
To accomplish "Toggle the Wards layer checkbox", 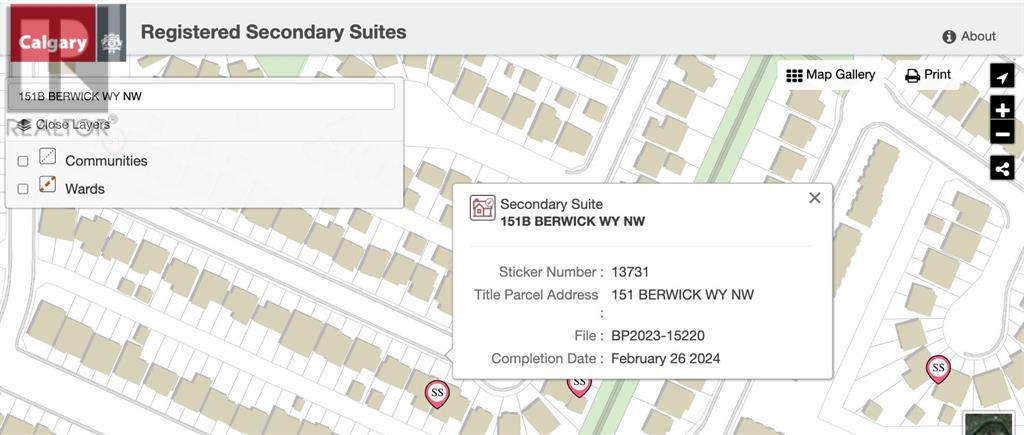I will pos(23,189).
